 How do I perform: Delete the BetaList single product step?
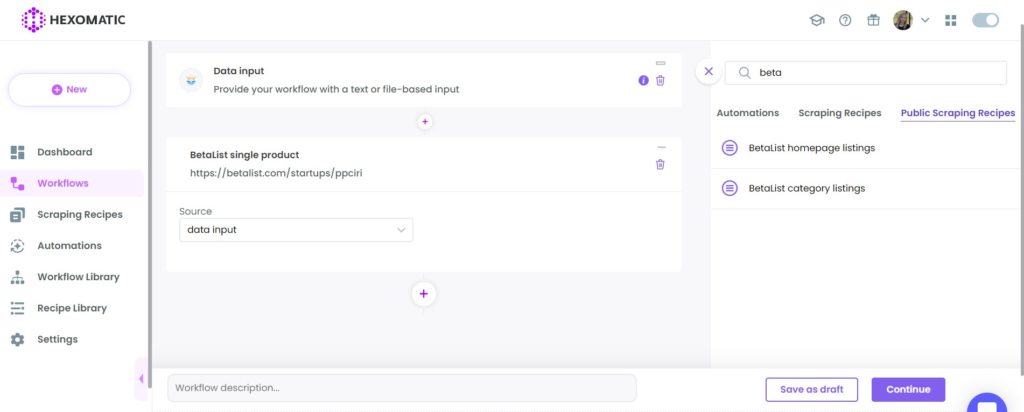point(660,165)
